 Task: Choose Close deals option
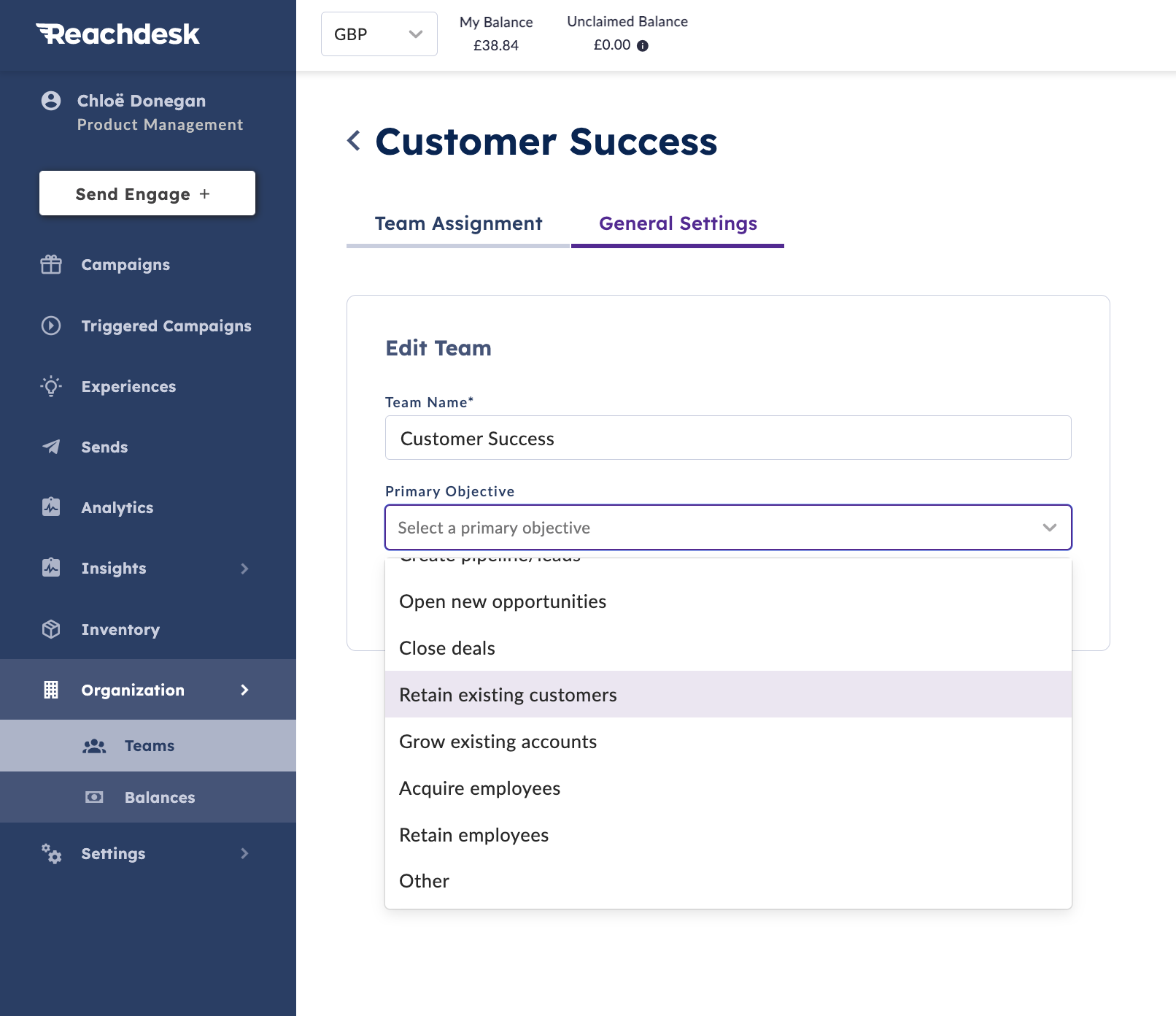(728, 648)
